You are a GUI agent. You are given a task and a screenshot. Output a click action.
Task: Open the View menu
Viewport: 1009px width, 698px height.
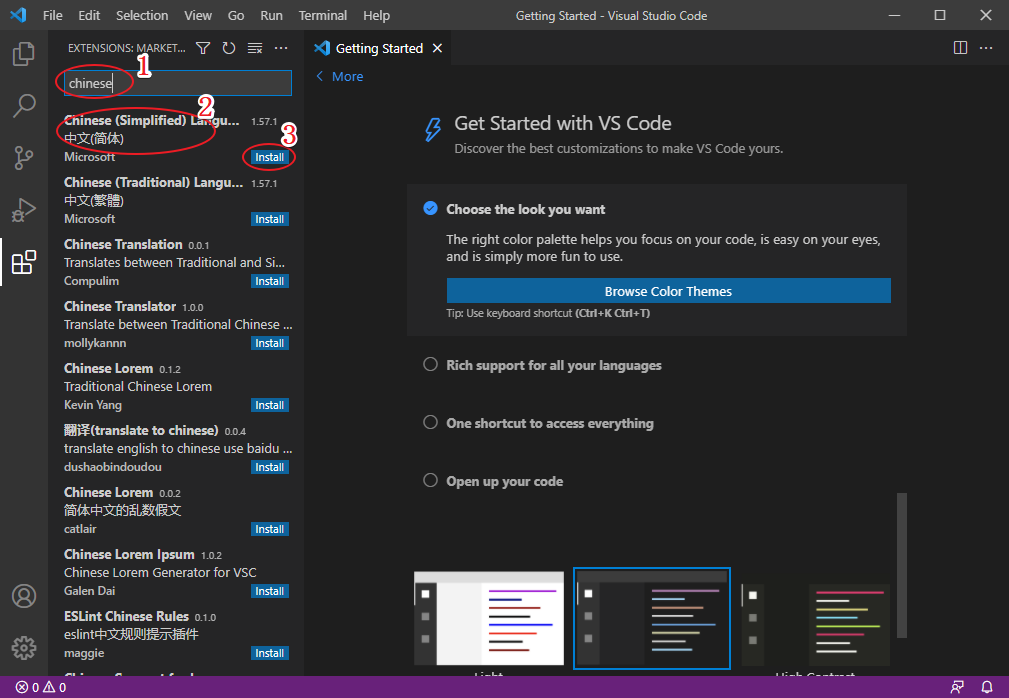tap(198, 15)
